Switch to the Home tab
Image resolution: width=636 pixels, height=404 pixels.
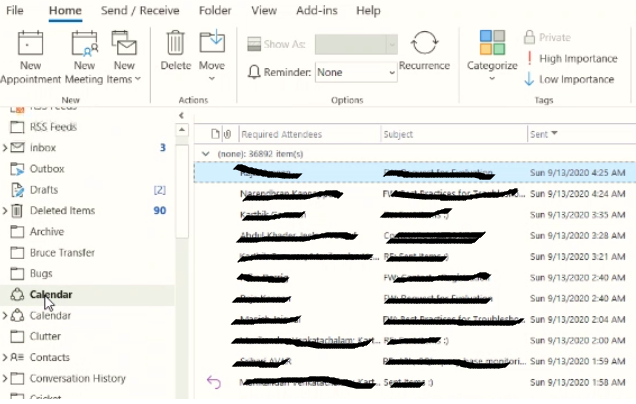(65, 10)
